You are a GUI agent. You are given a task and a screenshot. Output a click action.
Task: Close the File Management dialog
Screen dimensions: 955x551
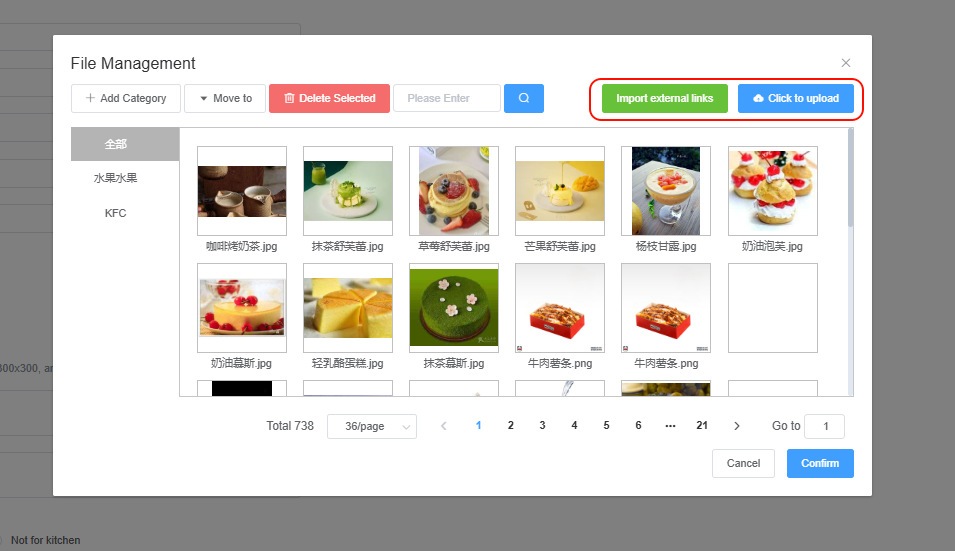[x=845, y=63]
